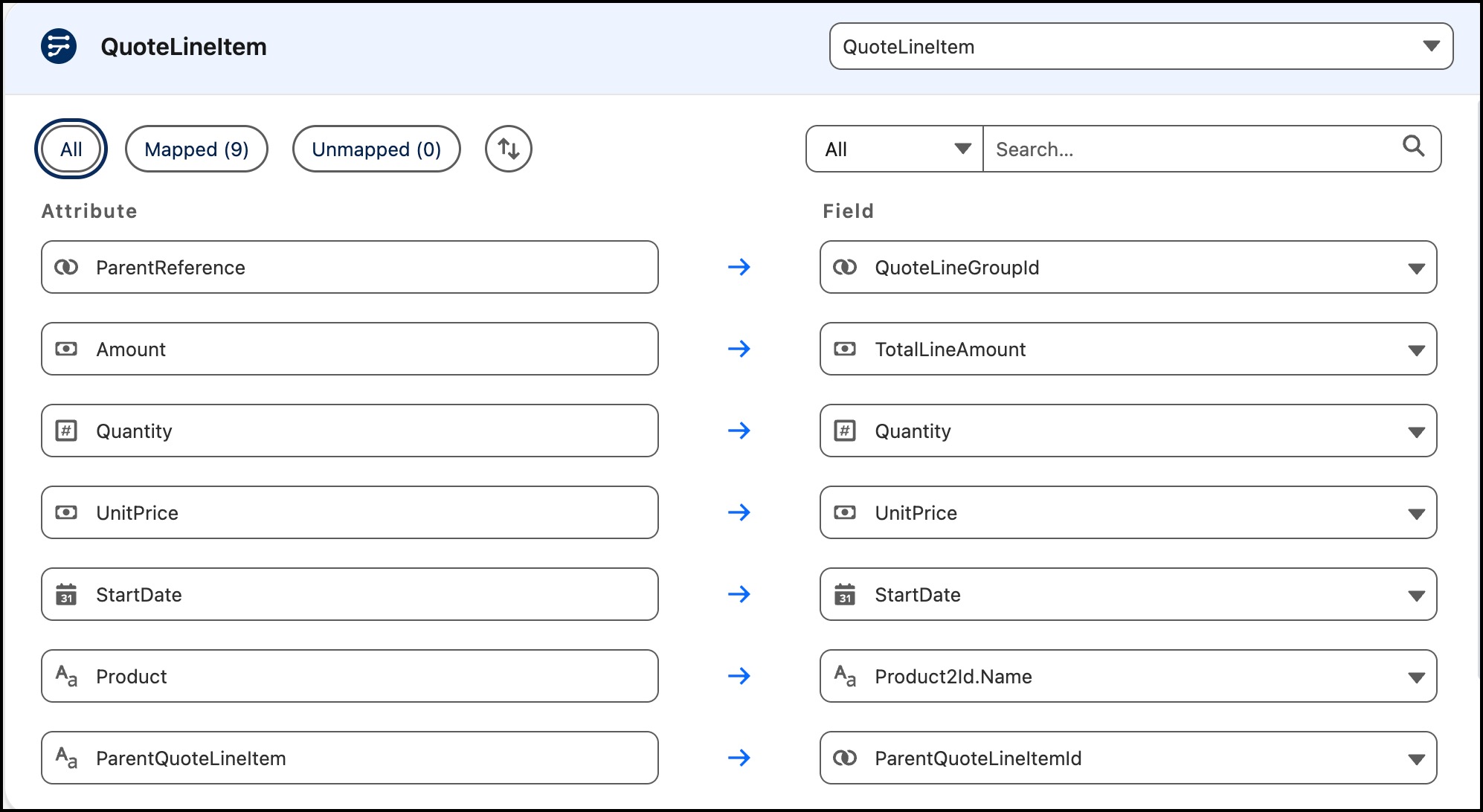This screenshot has width=1483, height=812.
Task: Click the number icon in Quantity field
Action: 845,431
